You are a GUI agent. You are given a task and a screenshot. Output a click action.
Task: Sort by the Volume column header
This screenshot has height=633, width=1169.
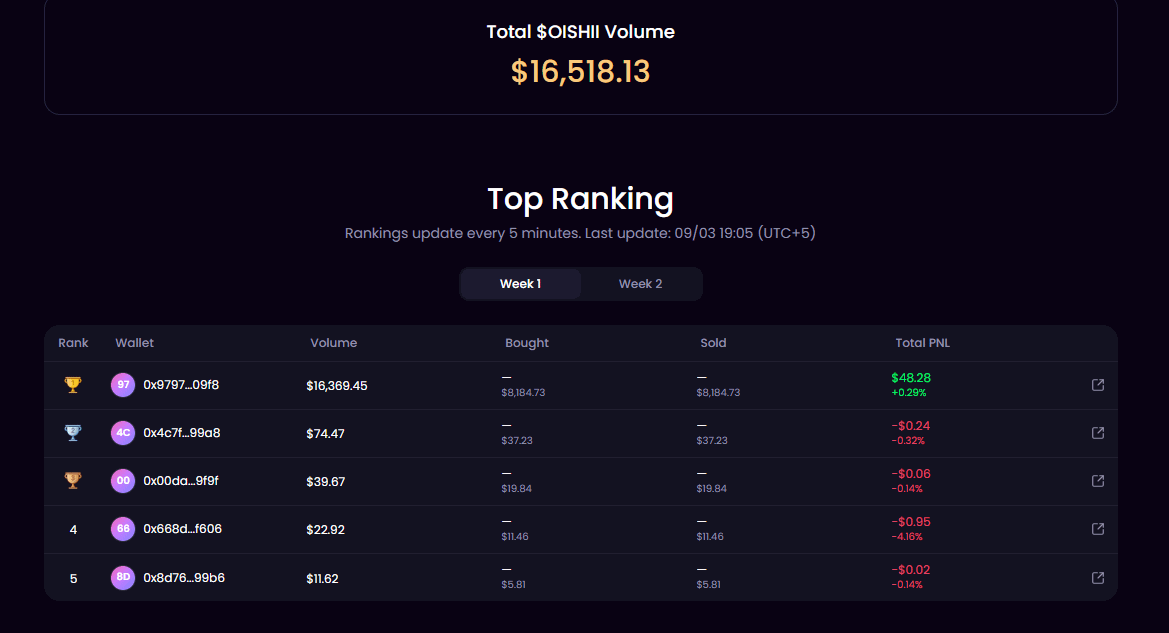click(333, 343)
